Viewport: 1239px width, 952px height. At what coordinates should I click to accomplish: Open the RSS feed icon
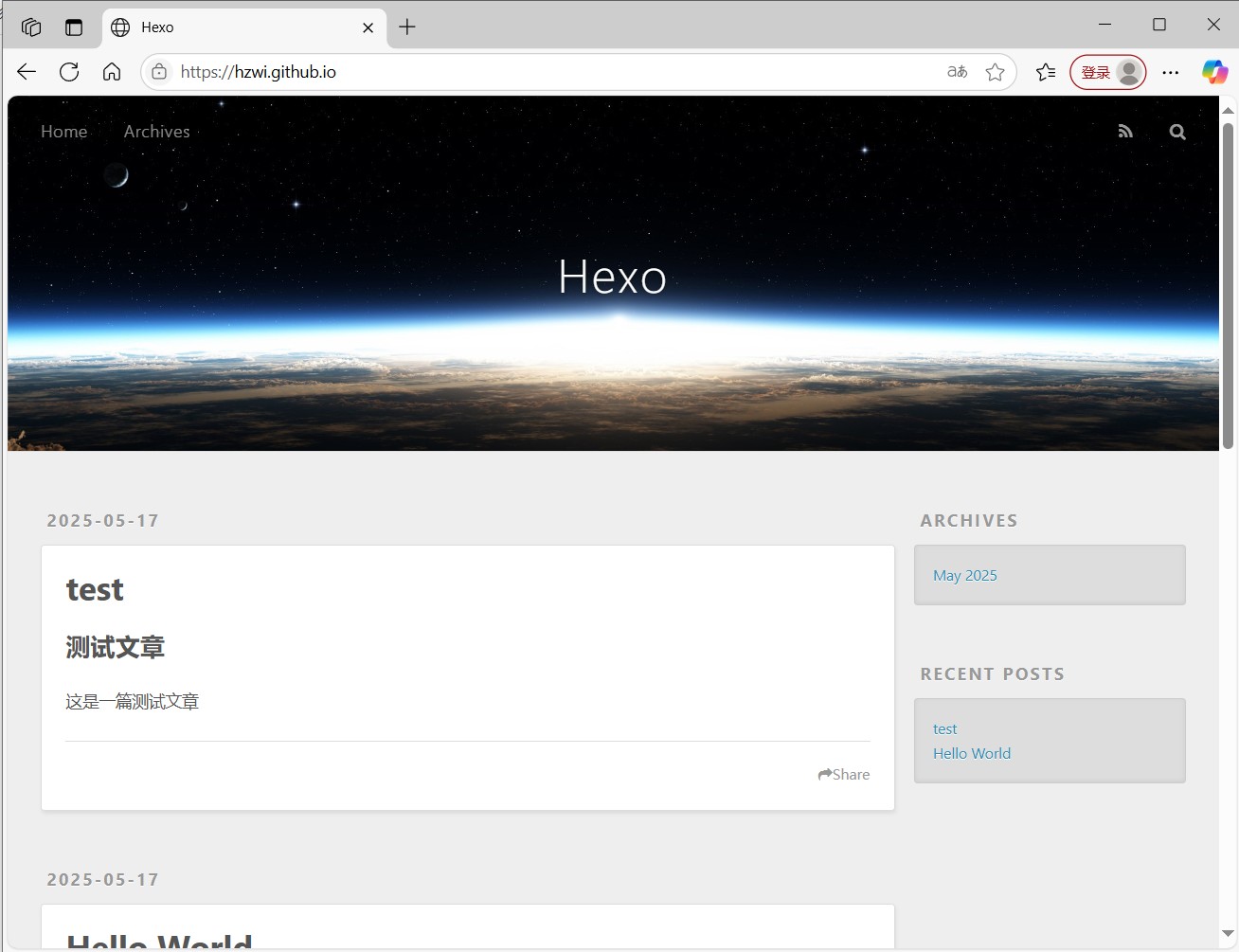[x=1125, y=132]
